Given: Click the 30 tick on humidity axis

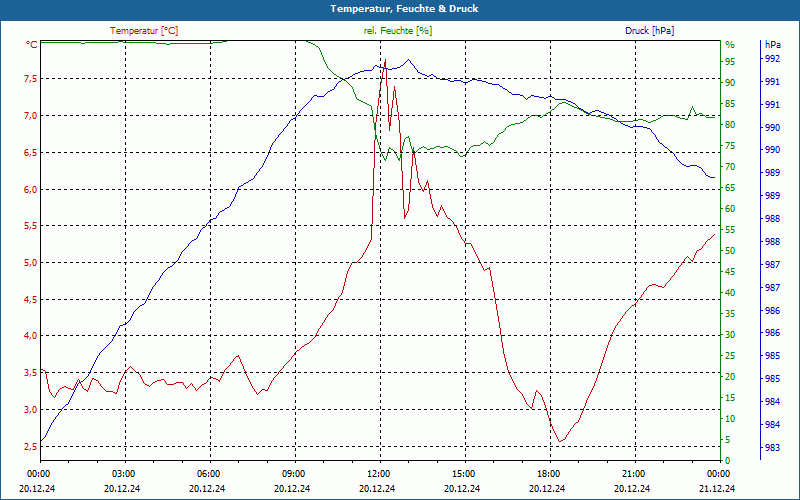Looking at the screenshot, I should (x=730, y=335).
